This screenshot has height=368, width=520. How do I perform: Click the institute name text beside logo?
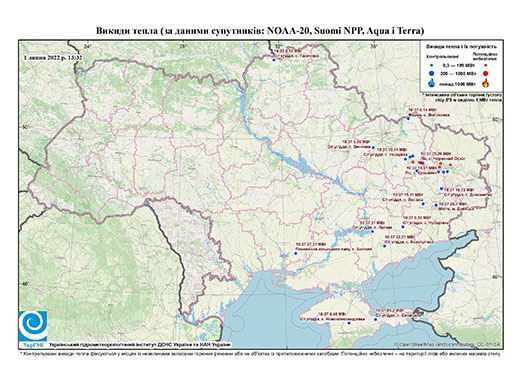(x=140, y=345)
